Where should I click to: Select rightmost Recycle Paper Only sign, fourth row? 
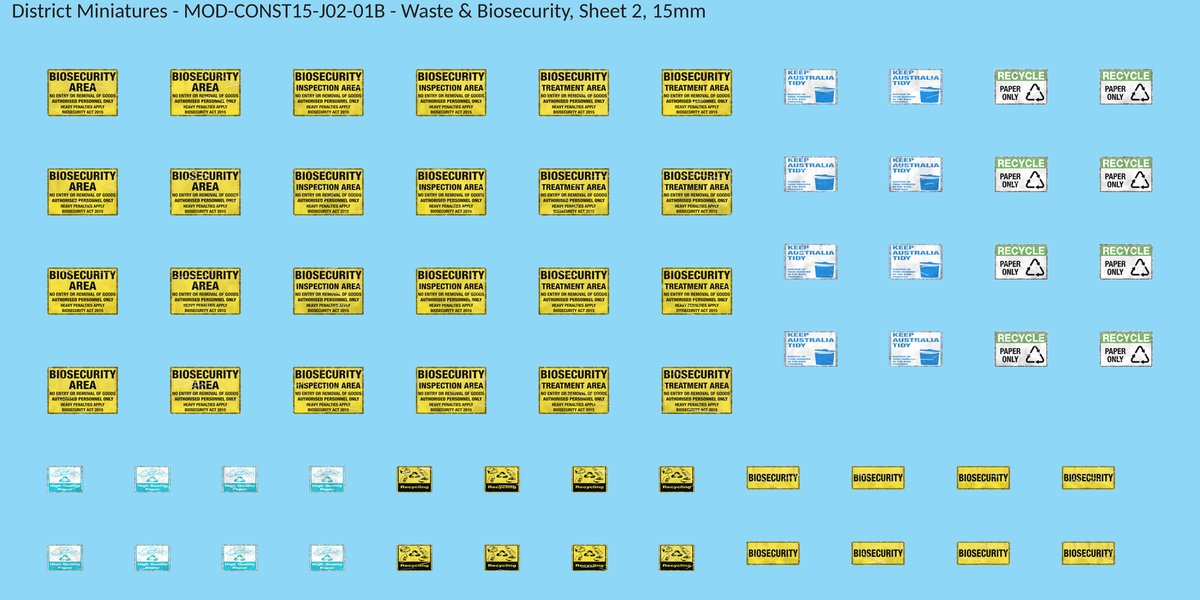[1126, 350]
